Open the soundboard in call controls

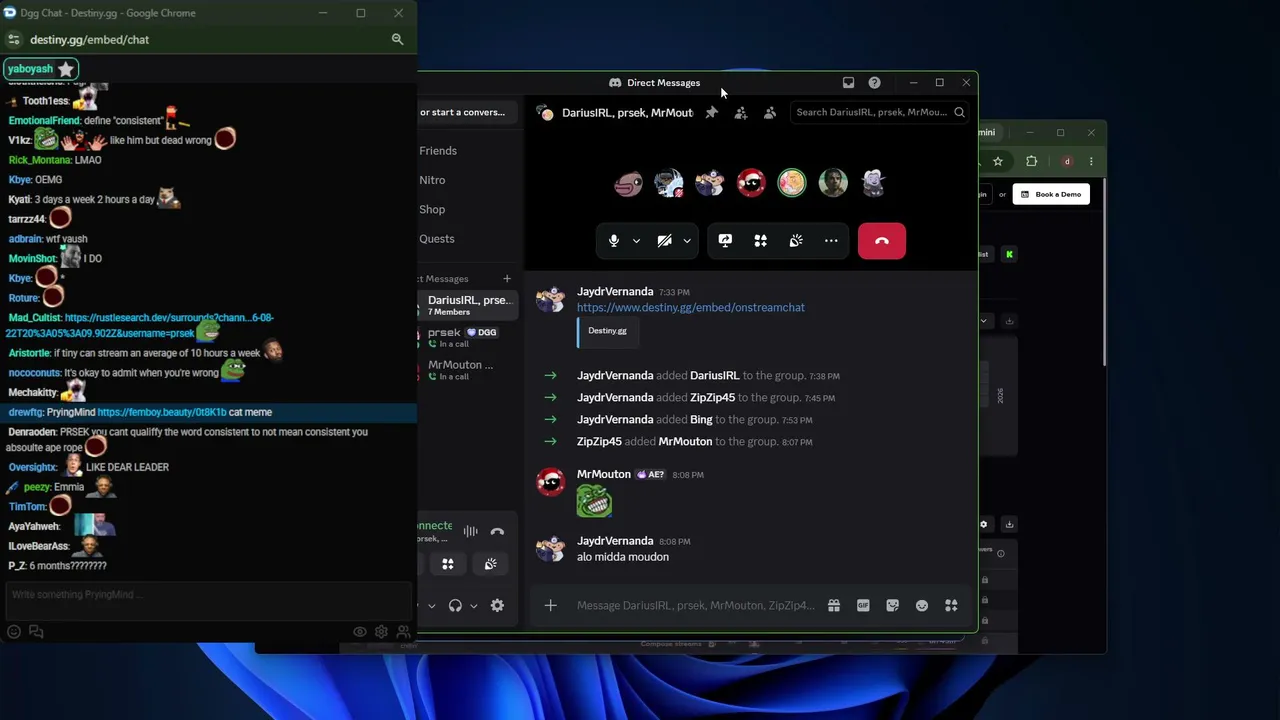pos(796,241)
